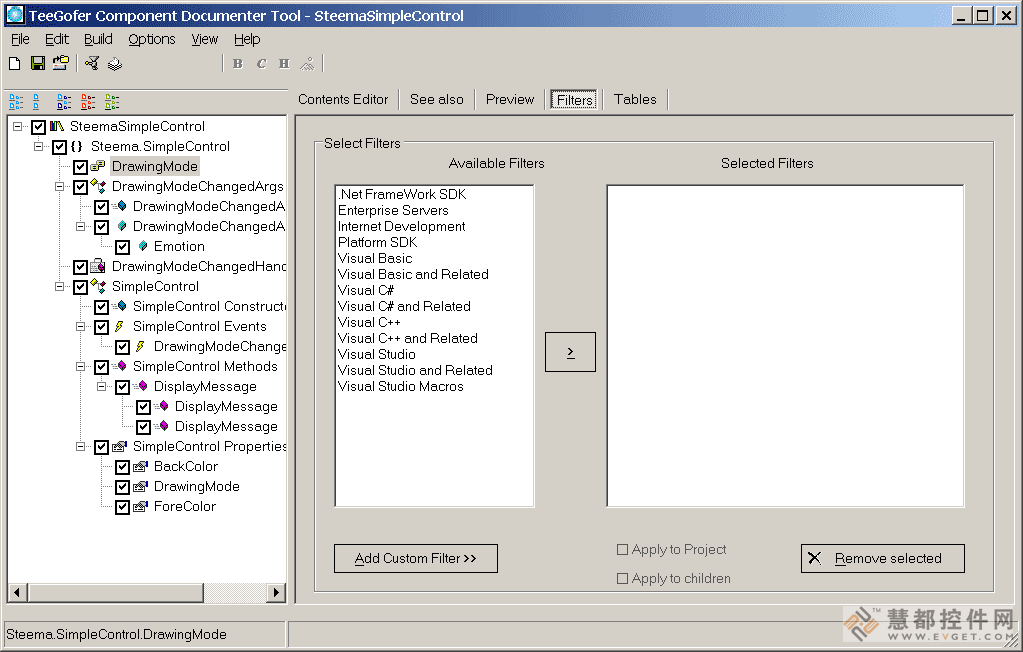The width and height of the screenshot is (1023, 652).
Task: Collapse the SimpleControl Properties node
Action: [80, 446]
